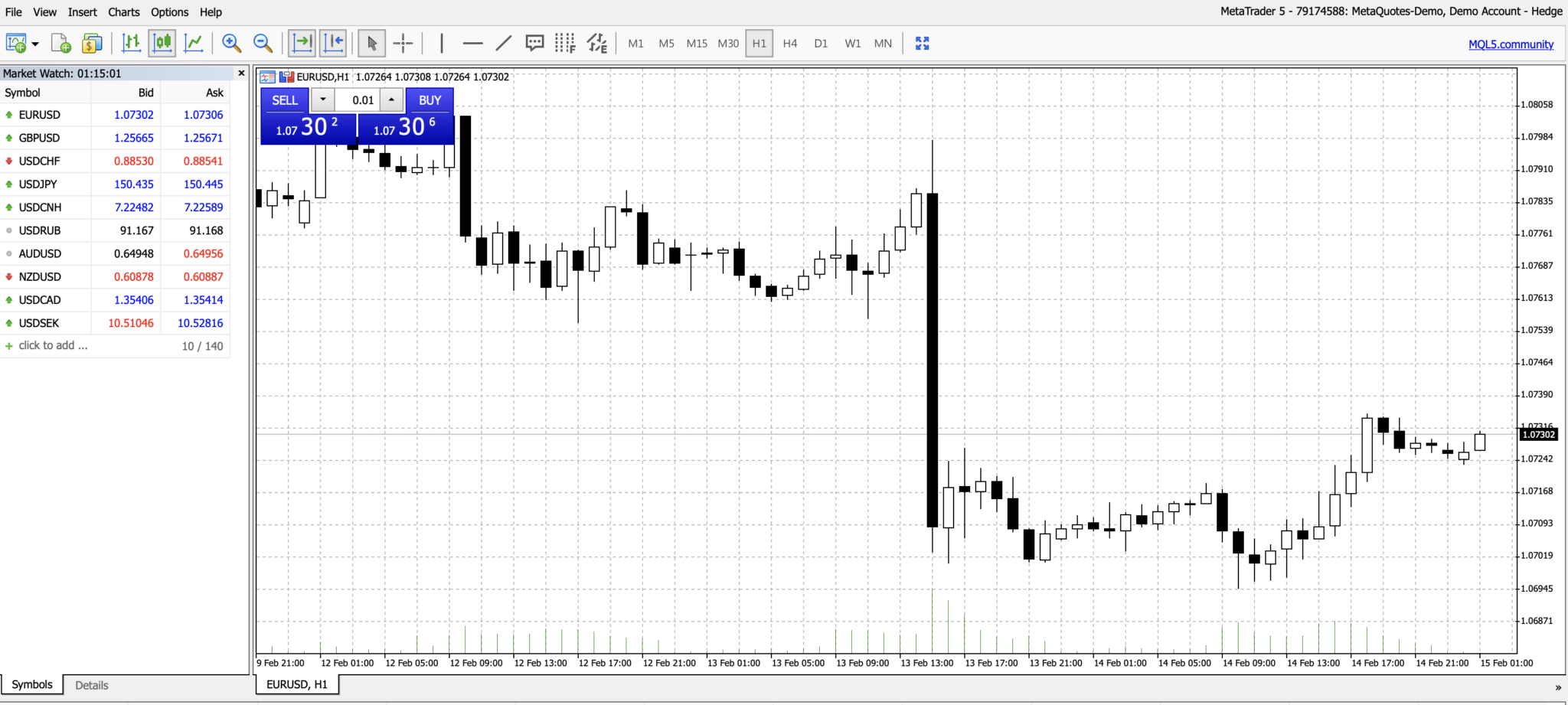Select the trendline drawing tool
1568x705 pixels.
click(504, 44)
